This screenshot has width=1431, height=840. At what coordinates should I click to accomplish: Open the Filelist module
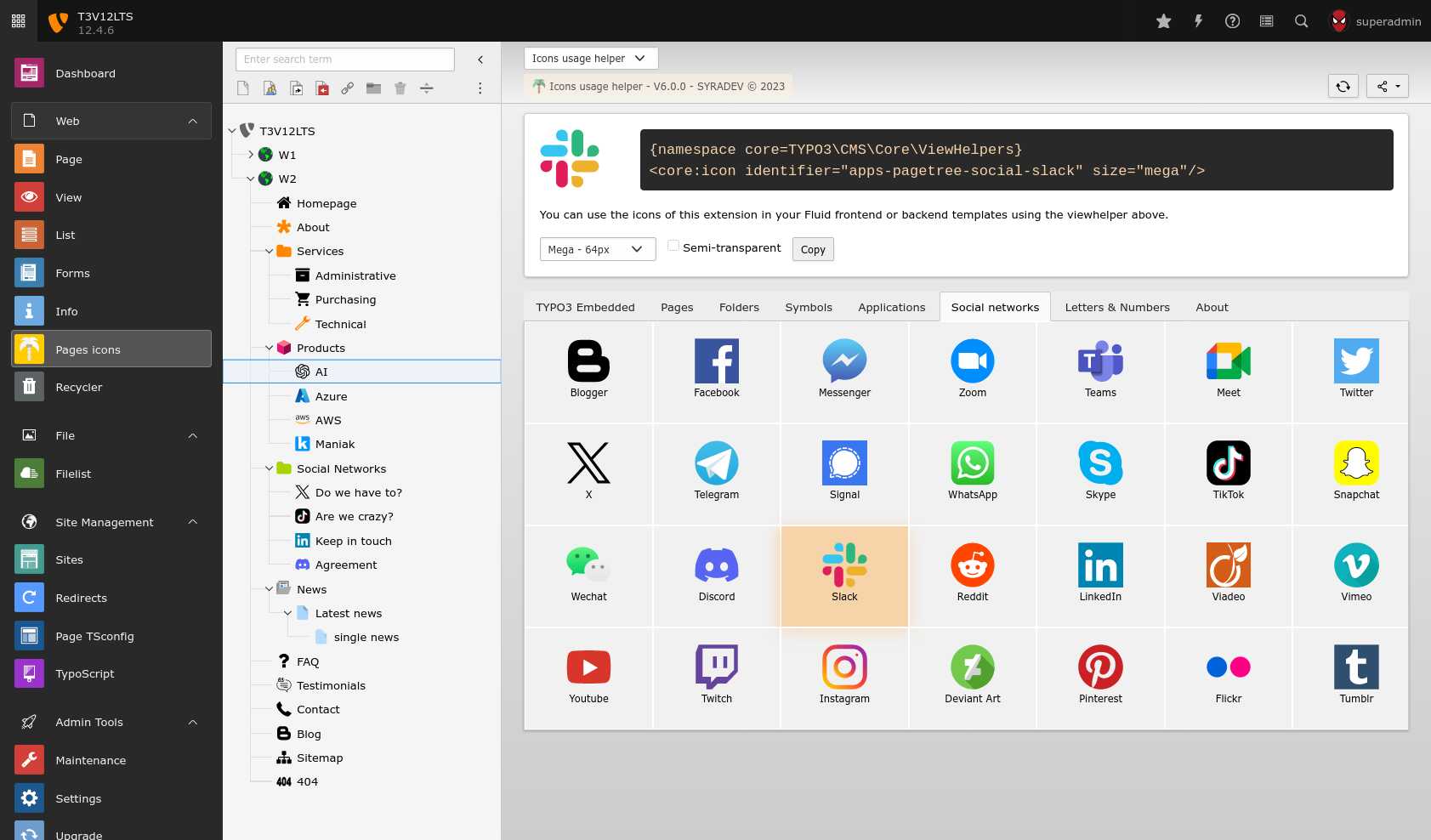pos(111,474)
